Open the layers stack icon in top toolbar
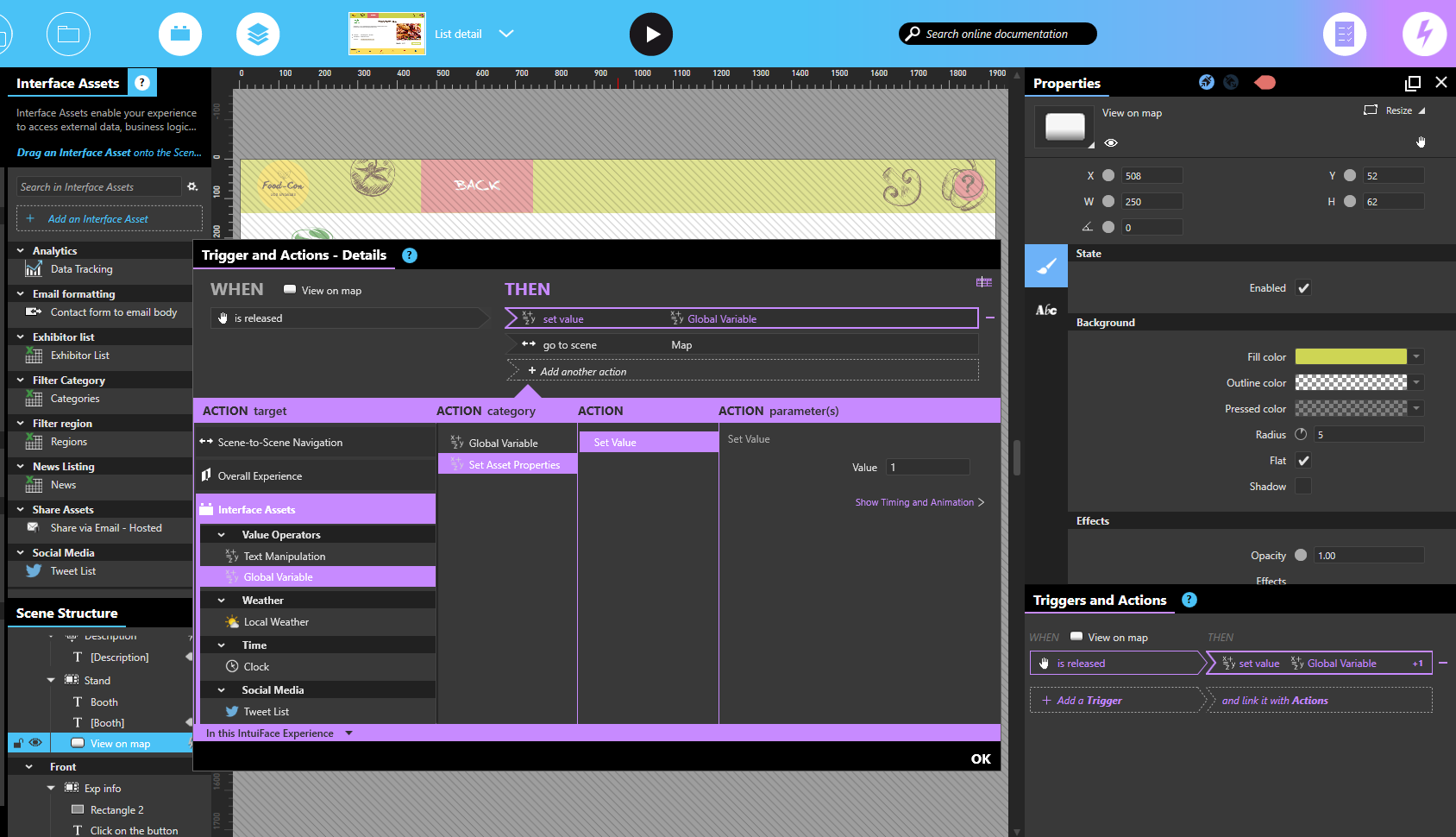Image resolution: width=1456 pixels, height=837 pixels. 257,35
